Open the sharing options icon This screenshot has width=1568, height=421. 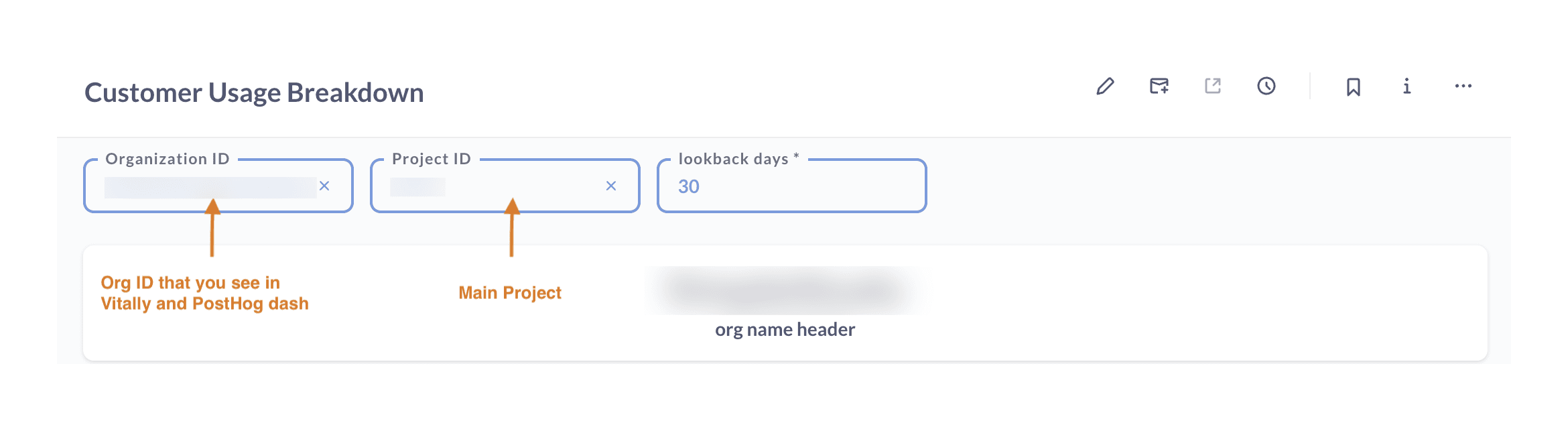pyautogui.click(x=1212, y=86)
